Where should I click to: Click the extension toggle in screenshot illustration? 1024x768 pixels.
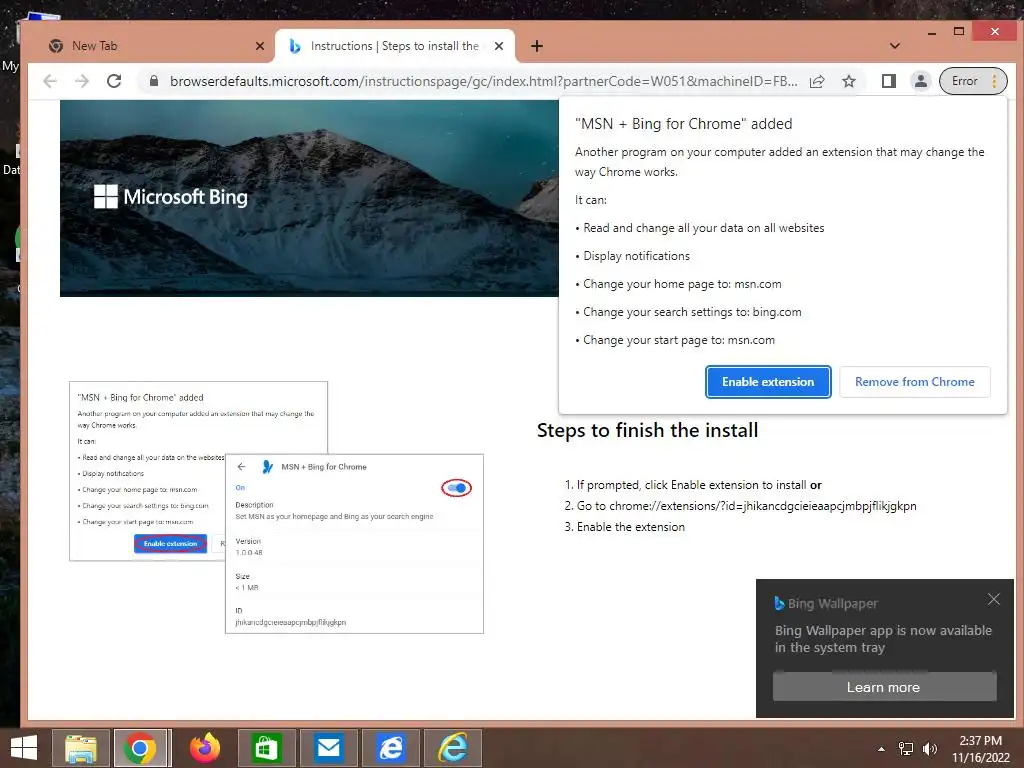coord(456,488)
